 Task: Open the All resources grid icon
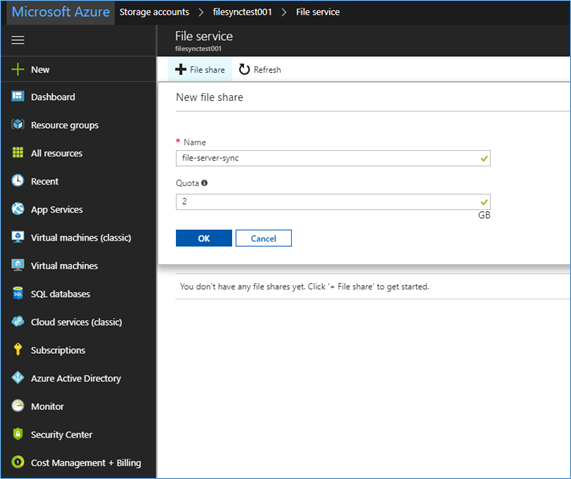[17, 153]
